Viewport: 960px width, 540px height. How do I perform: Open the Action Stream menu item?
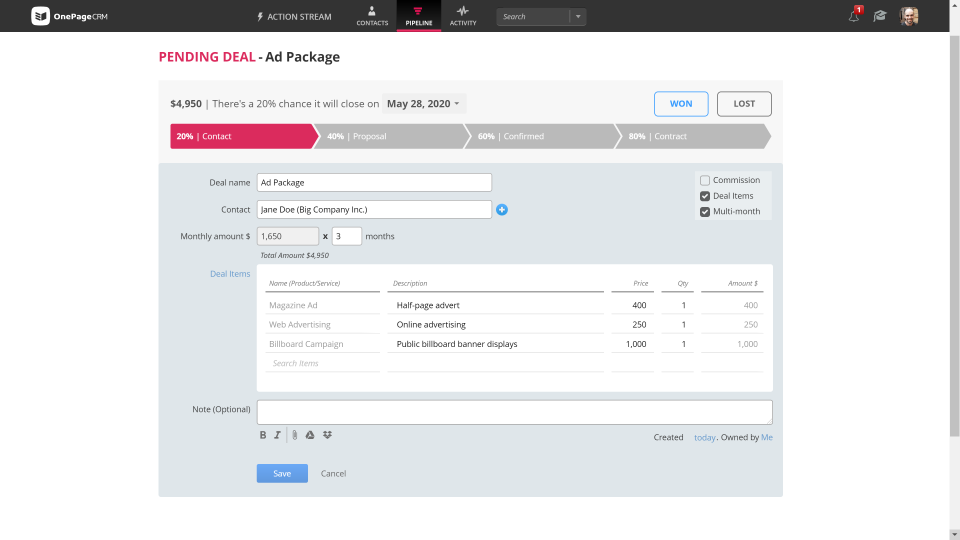click(x=294, y=17)
